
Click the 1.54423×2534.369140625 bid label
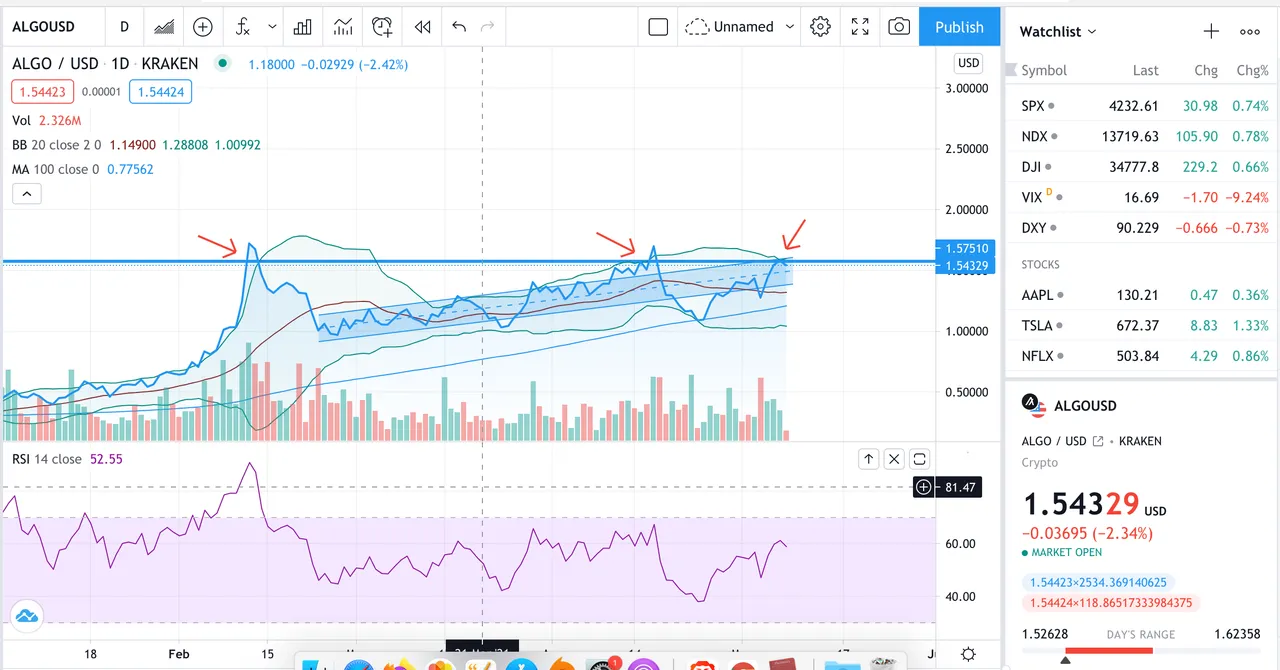(x=1099, y=582)
